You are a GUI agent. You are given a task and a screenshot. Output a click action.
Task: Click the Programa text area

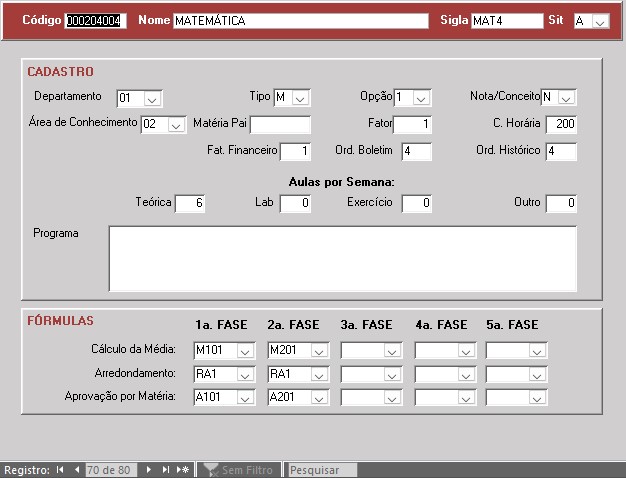343,259
